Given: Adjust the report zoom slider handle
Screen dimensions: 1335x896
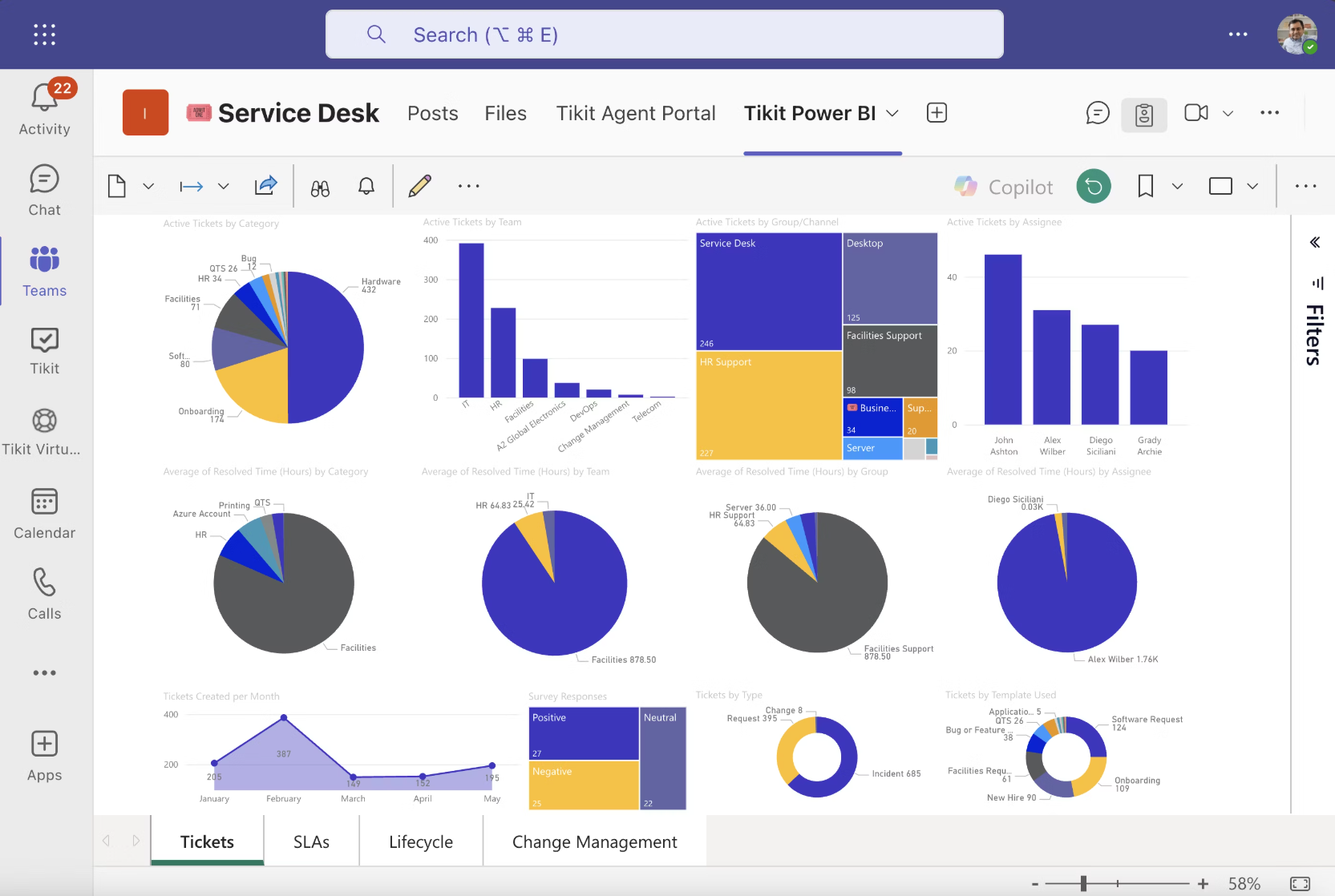Looking at the screenshot, I should coord(1083,883).
